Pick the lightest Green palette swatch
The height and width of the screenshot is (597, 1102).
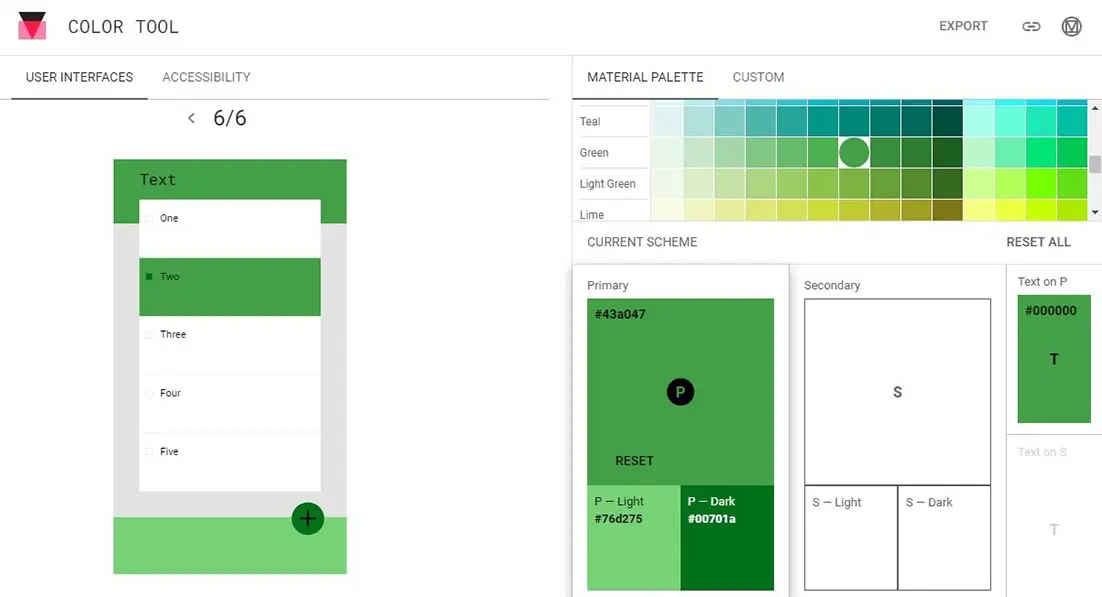click(667, 153)
